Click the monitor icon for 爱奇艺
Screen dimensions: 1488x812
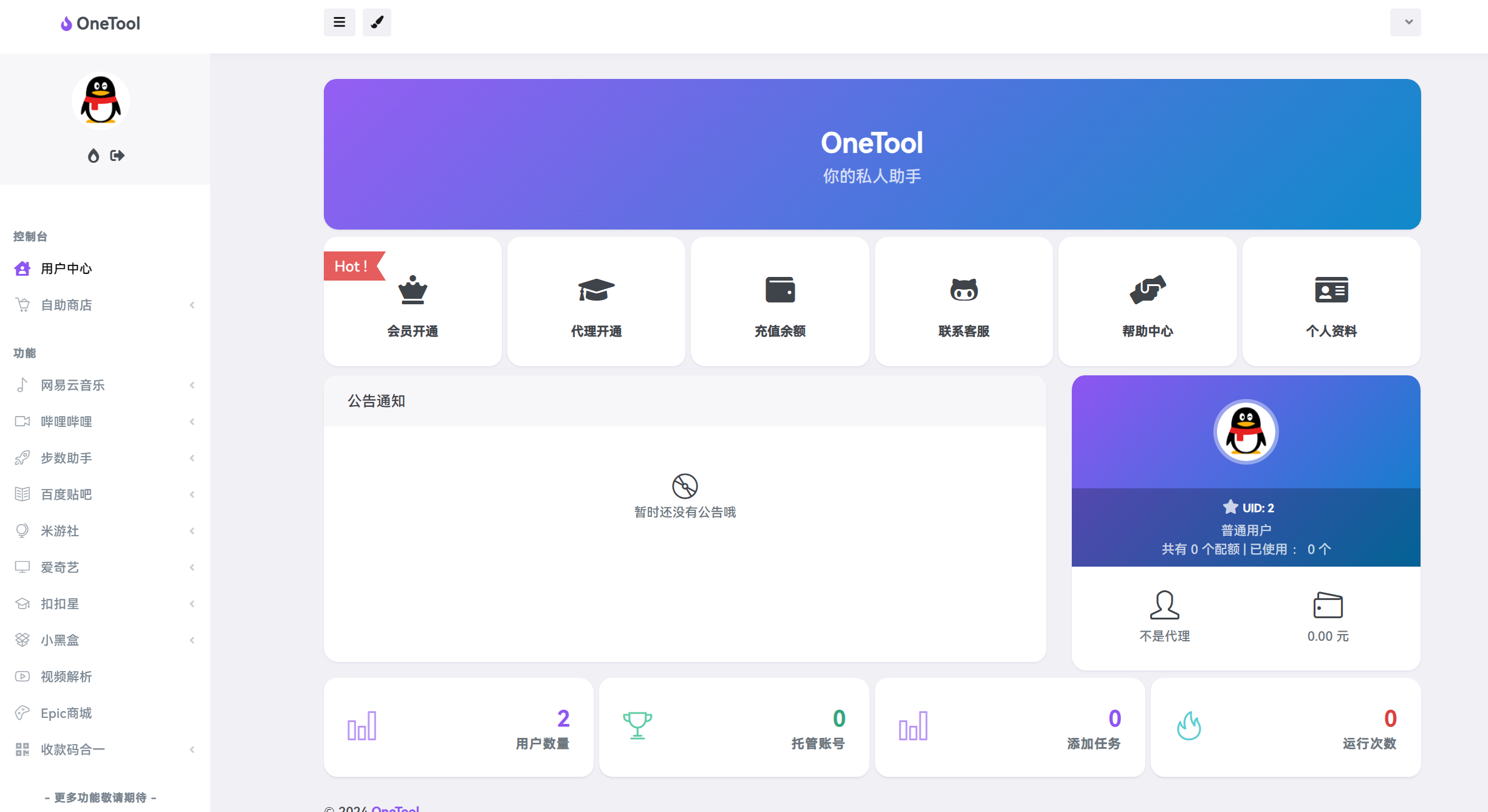click(22, 567)
